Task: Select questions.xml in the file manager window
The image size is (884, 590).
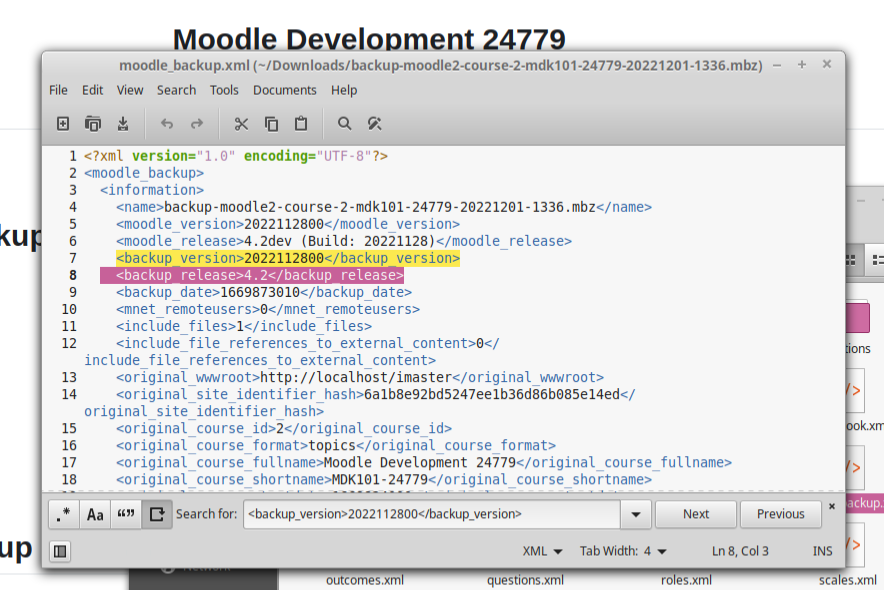Action: point(525,580)
